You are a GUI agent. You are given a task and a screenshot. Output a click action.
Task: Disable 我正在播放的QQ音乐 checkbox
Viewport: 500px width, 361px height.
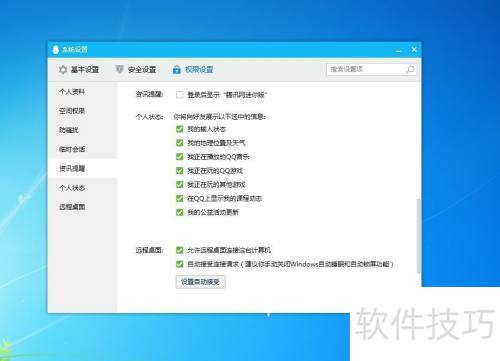180,157
